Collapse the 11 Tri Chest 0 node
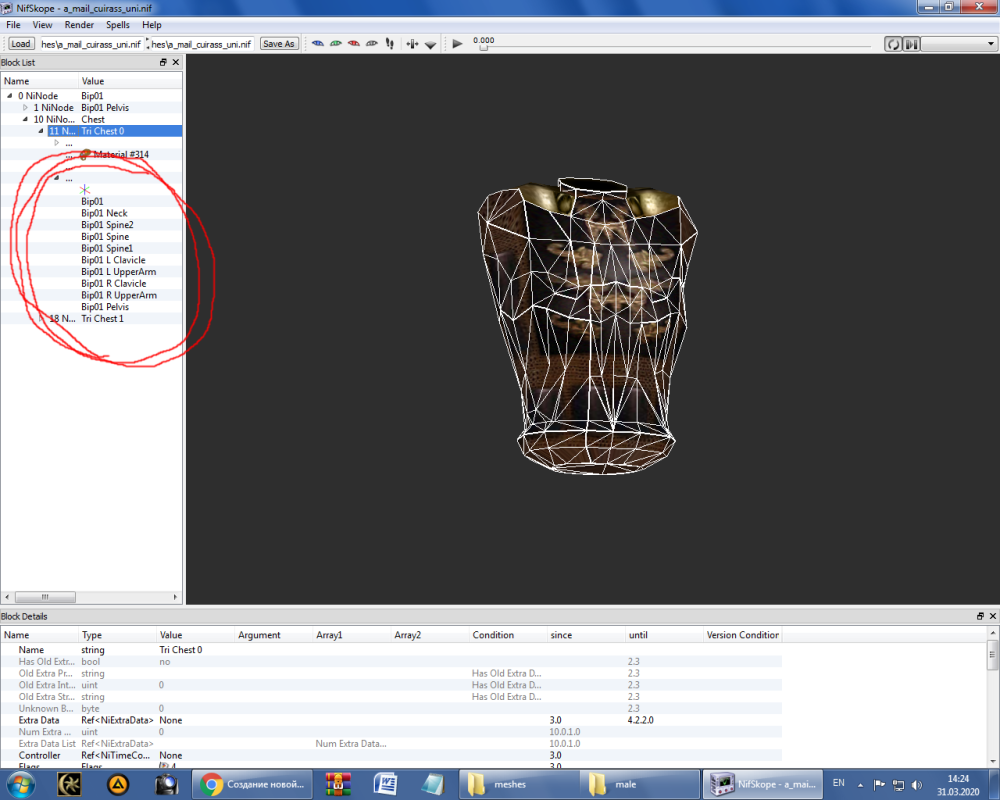Image resolution: width=1000 pixels, height=800 pixels. click(x=41, y=131)
